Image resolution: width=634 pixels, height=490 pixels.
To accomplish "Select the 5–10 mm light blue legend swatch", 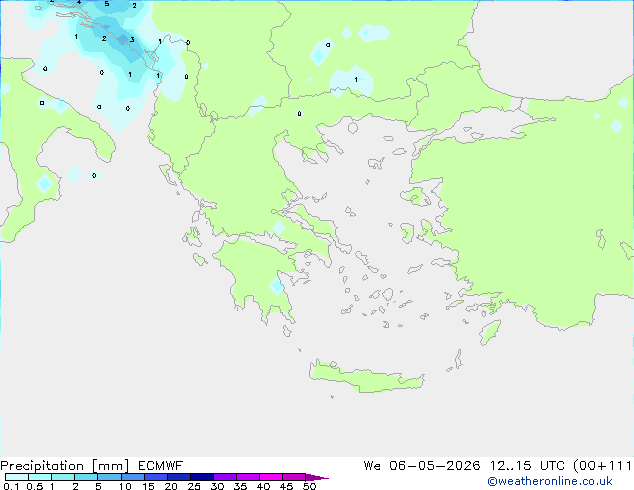I will [x=109, y=477].
